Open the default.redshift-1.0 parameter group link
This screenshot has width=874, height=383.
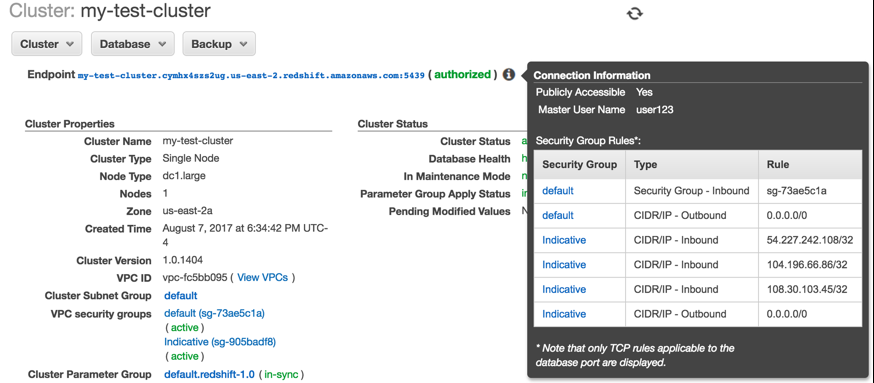[209, 374]
